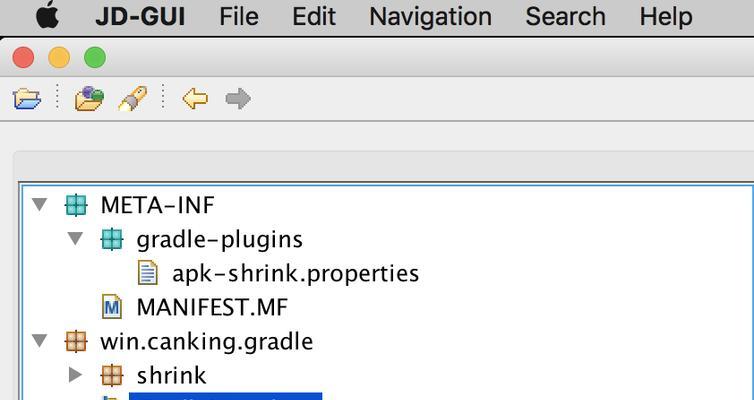The height and width of the screenshot is (400, 754).
Task: Collapse the gradle-plugins node
Action: click(75, 239)
